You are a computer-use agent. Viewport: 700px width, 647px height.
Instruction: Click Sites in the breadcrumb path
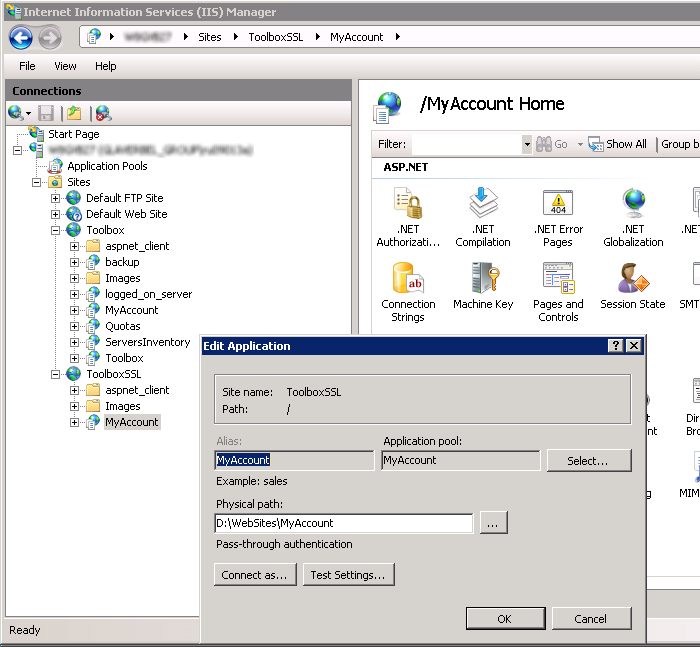coord(210,37)
